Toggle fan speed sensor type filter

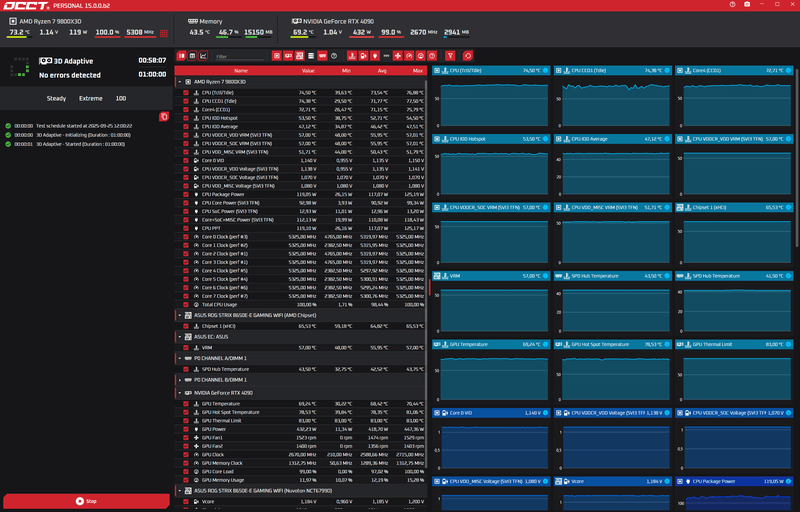(x=397, y=56)
